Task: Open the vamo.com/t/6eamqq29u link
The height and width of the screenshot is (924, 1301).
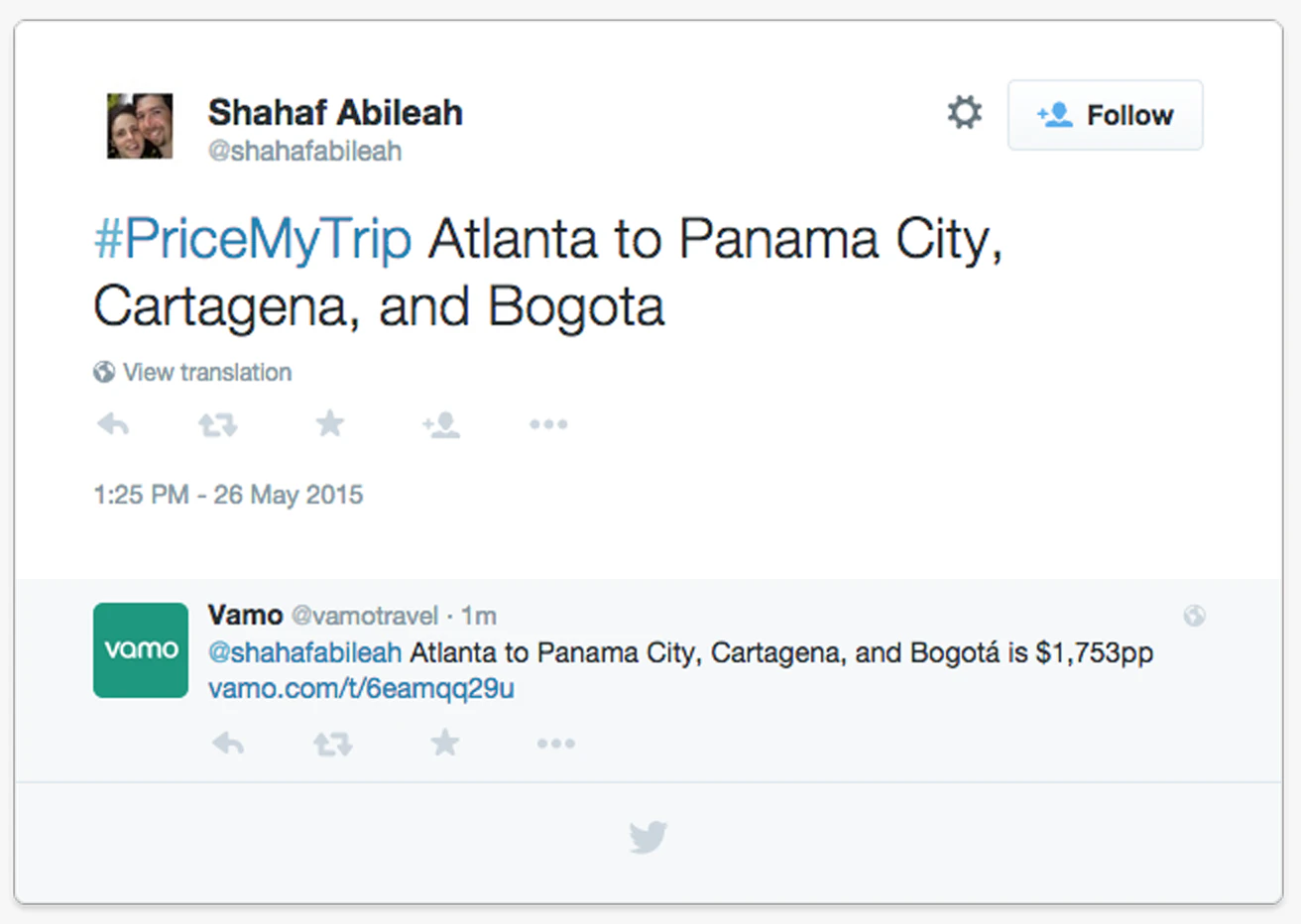Action: 361,689
